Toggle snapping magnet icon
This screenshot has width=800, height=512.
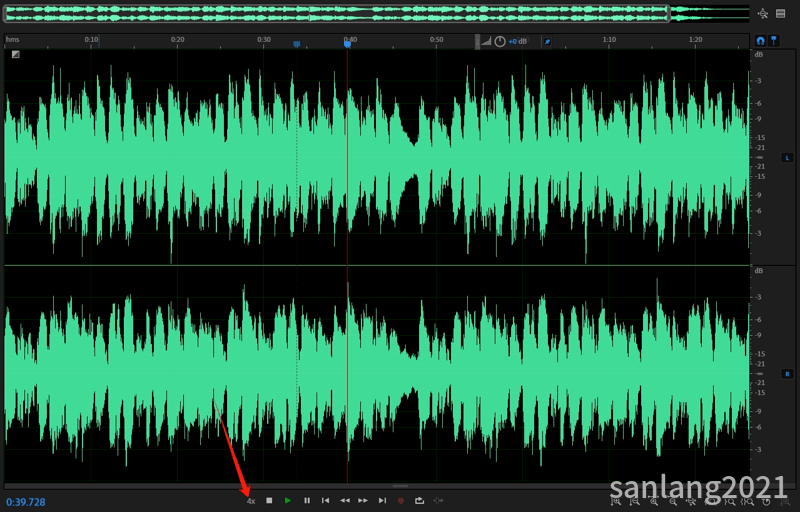pos(760,40)
